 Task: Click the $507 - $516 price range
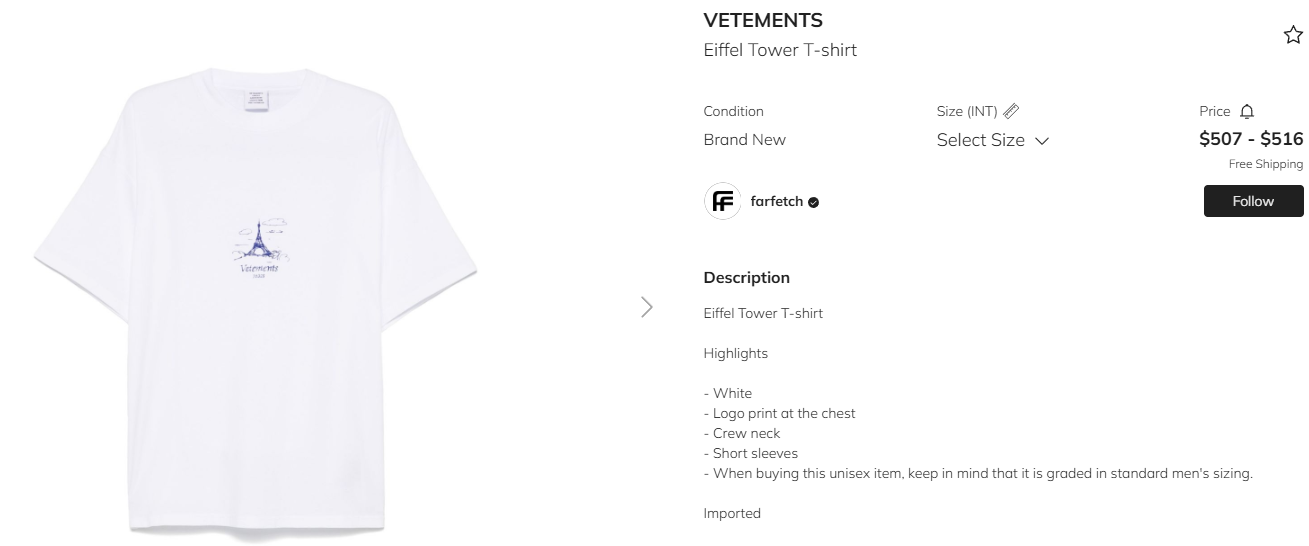[x=1251, y=139]
